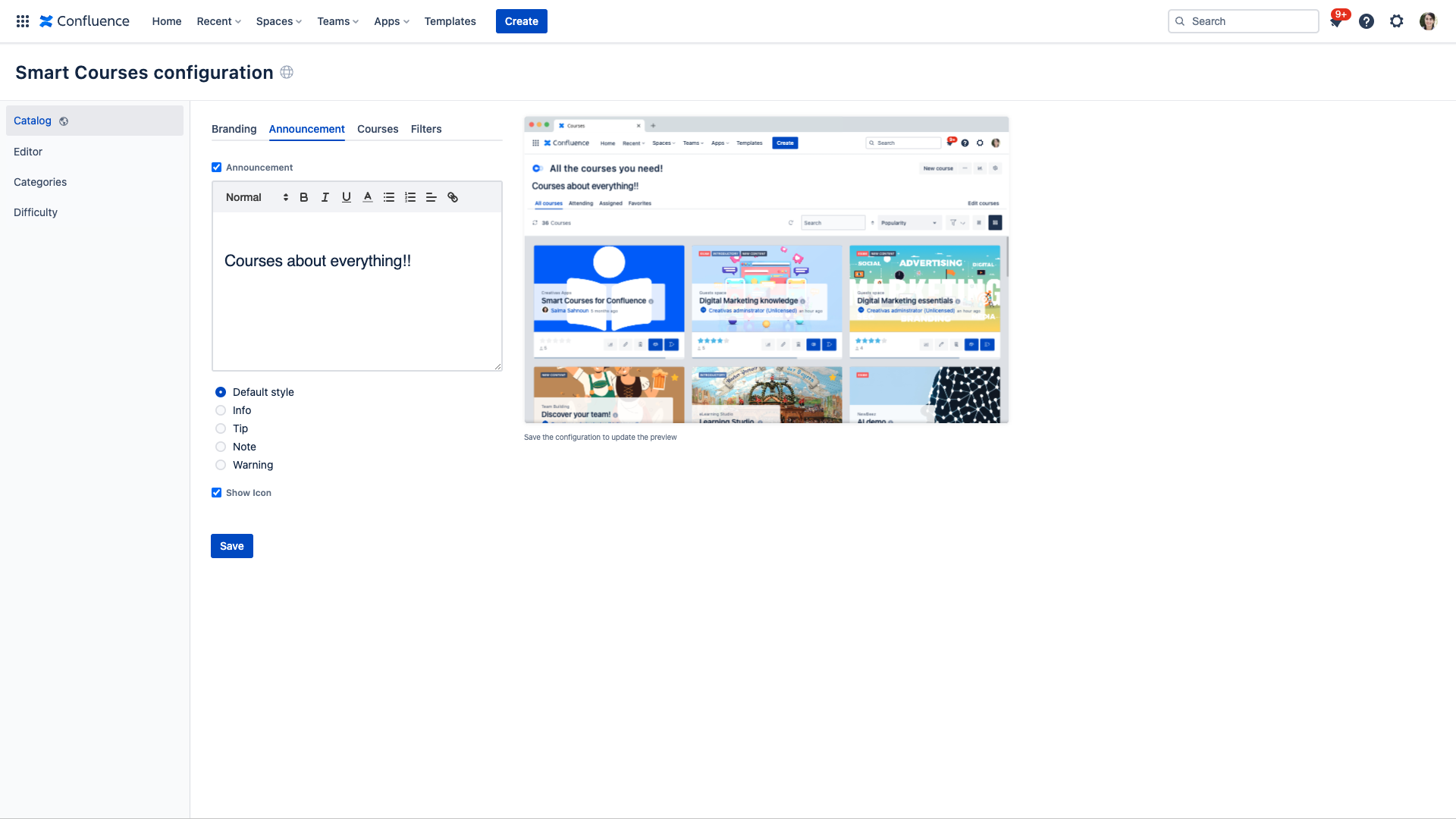Screen dimensions: 1456x819
Task: Open Templates in the top navigation
Action: tap(450, 21)
